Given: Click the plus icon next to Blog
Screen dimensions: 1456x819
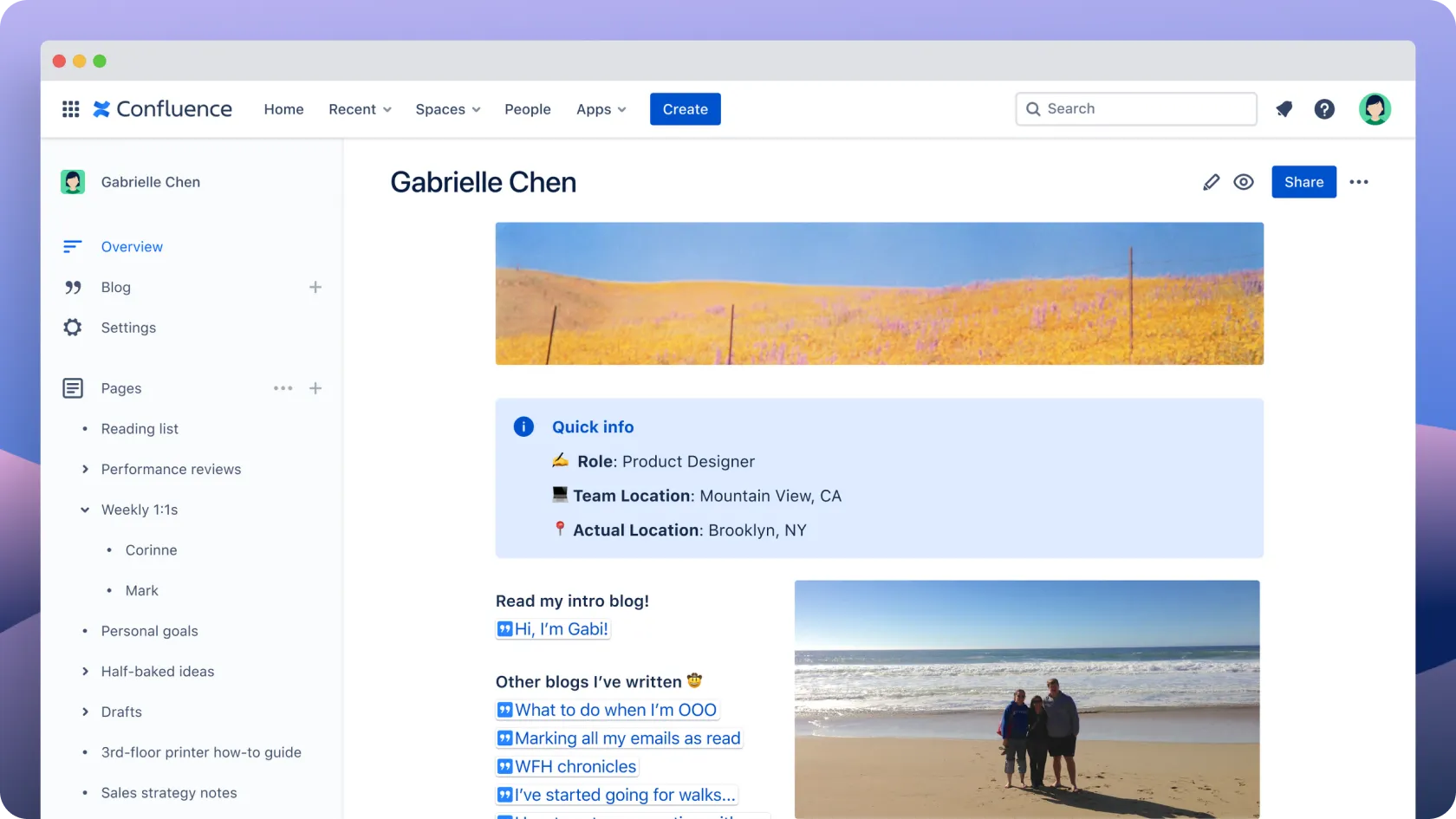Looking at the screenshot, I should pos(315,287).
